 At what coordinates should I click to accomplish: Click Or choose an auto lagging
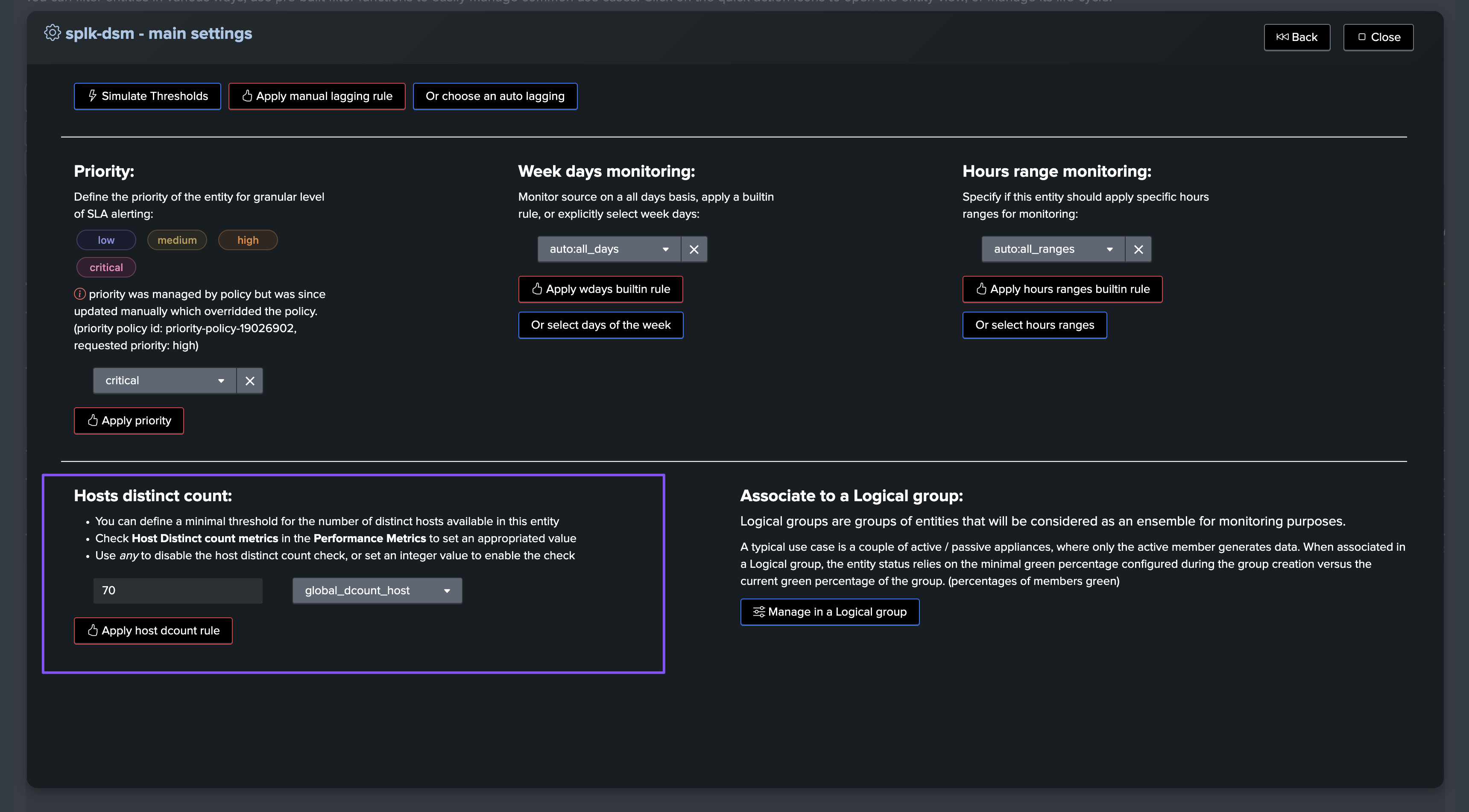(x=495, y=96)
